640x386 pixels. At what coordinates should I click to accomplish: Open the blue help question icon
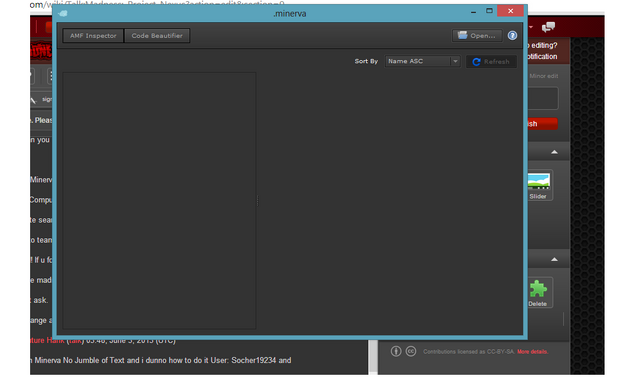512,36
